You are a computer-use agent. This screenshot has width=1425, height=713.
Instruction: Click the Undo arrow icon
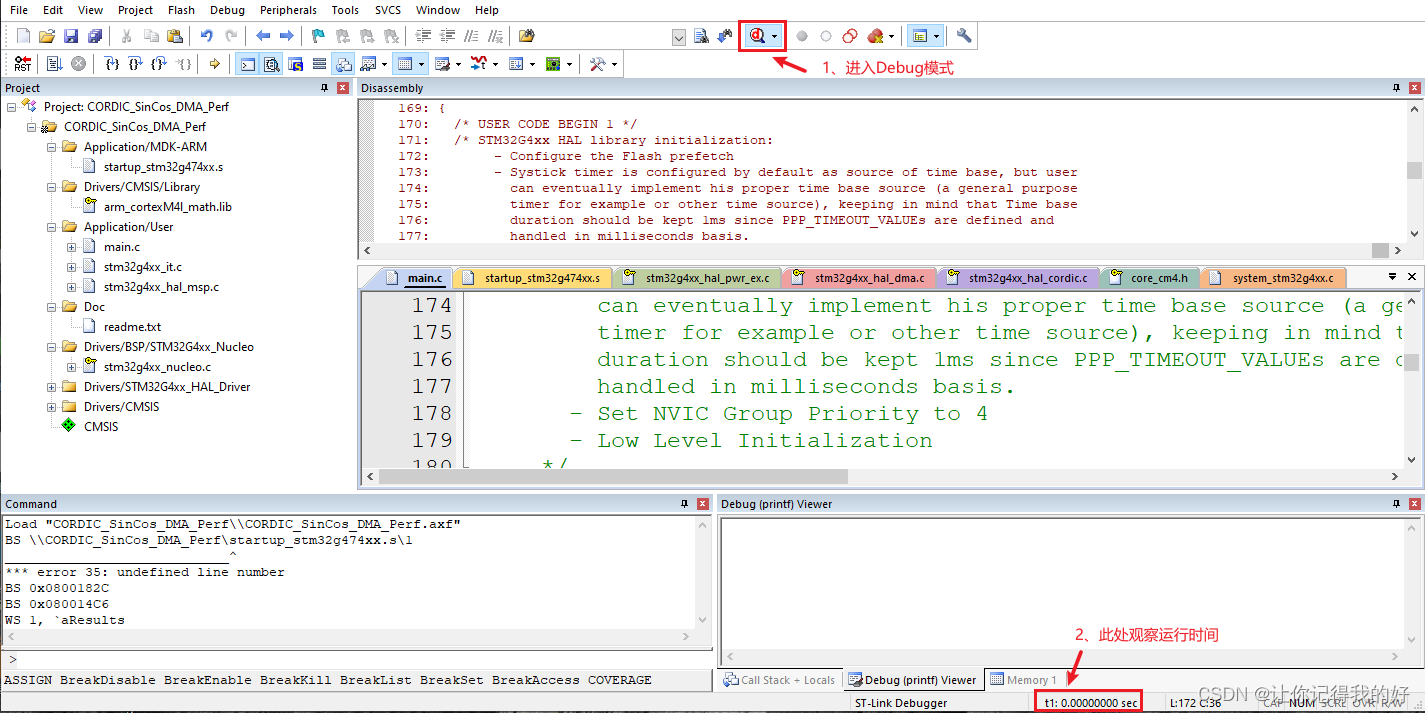(206, 36)
